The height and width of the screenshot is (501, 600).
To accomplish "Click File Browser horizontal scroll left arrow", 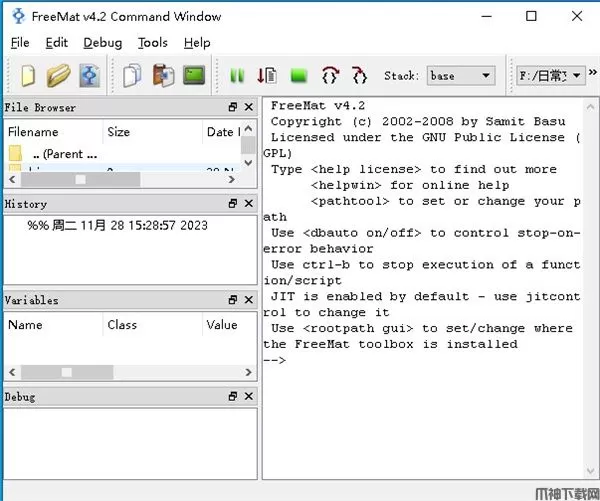I will click(x=12, y=179).
